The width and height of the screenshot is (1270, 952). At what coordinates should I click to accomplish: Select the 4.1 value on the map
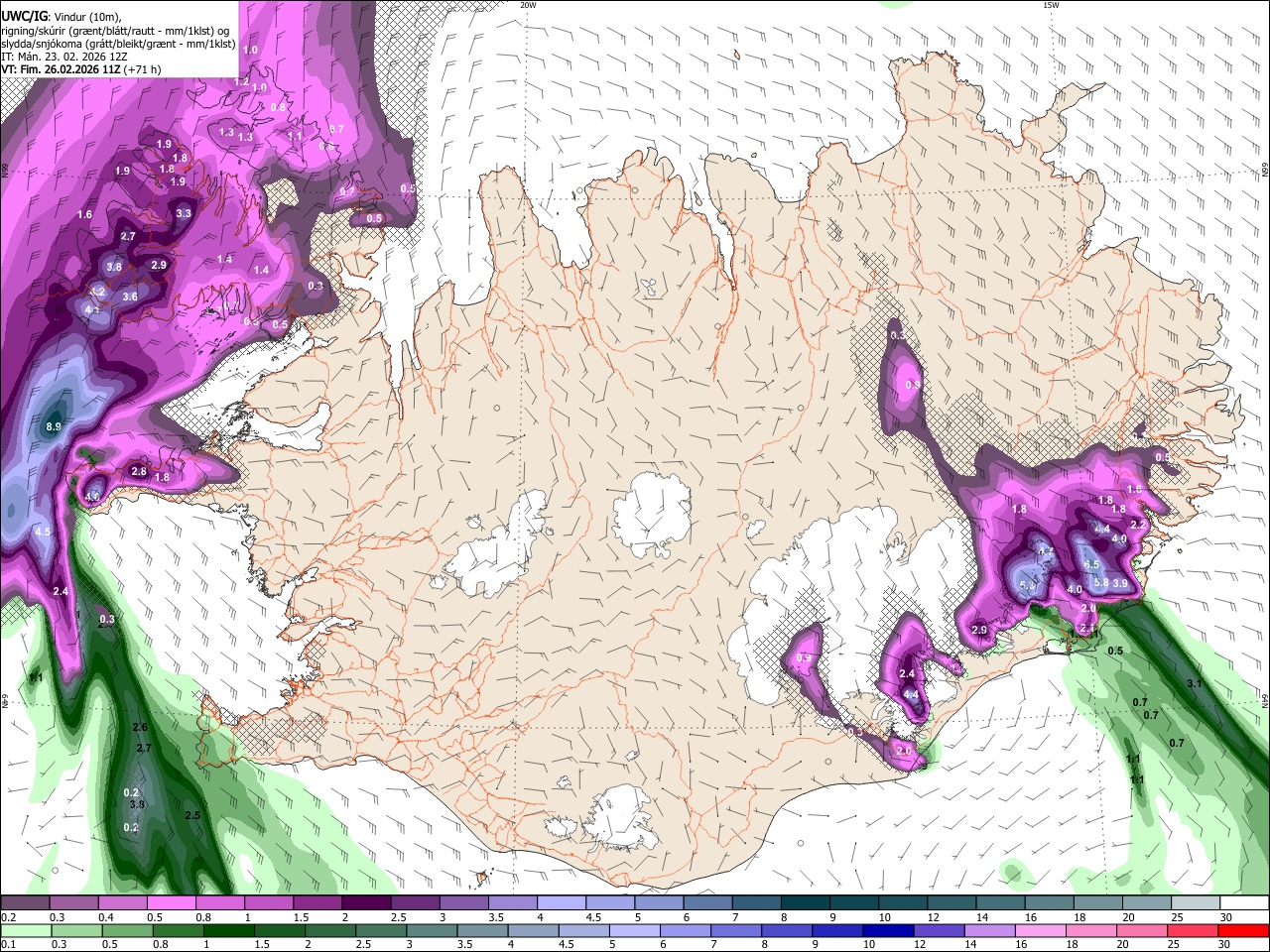pyautogui.click(x=92, y=309)
